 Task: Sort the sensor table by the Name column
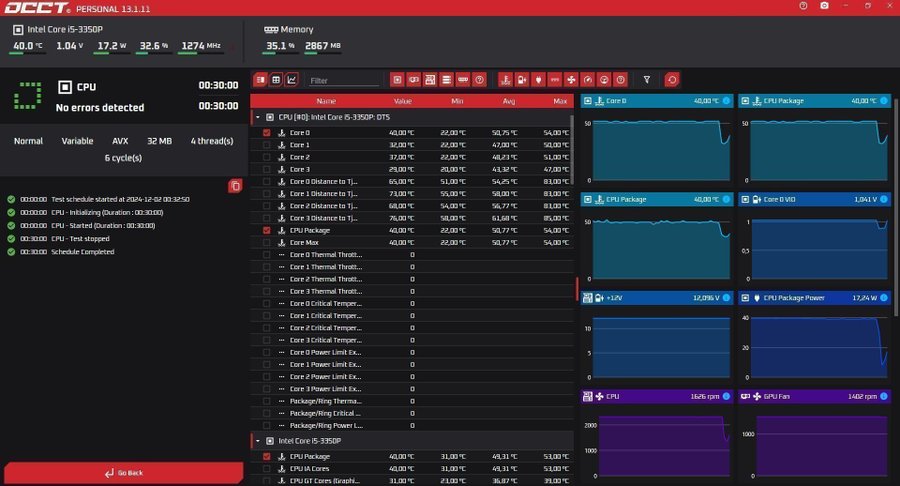point(326,101)
